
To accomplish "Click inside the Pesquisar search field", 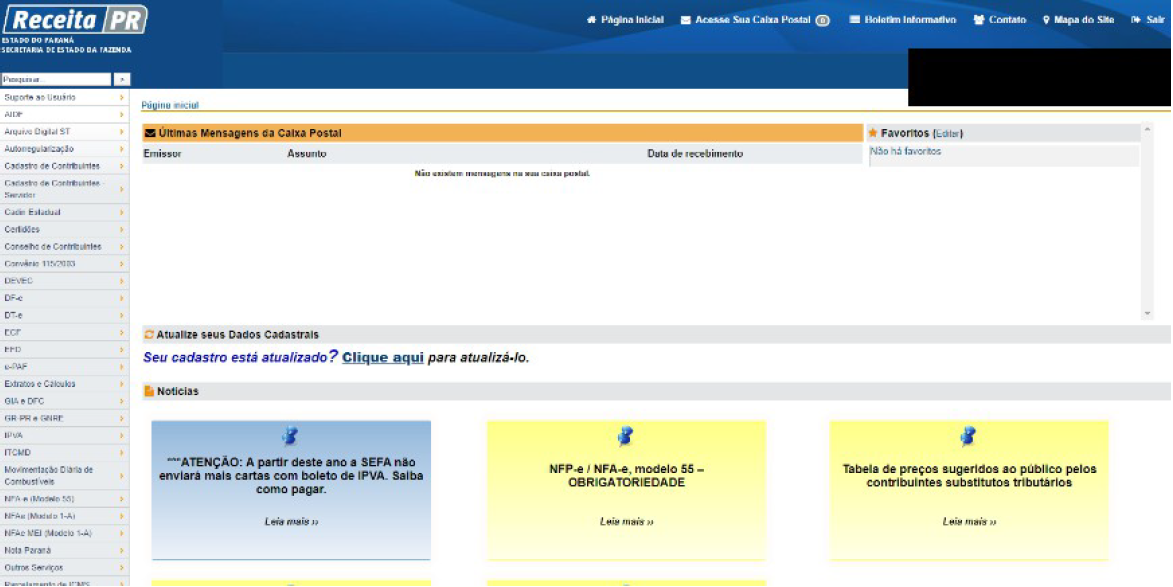I will (56, 79).
